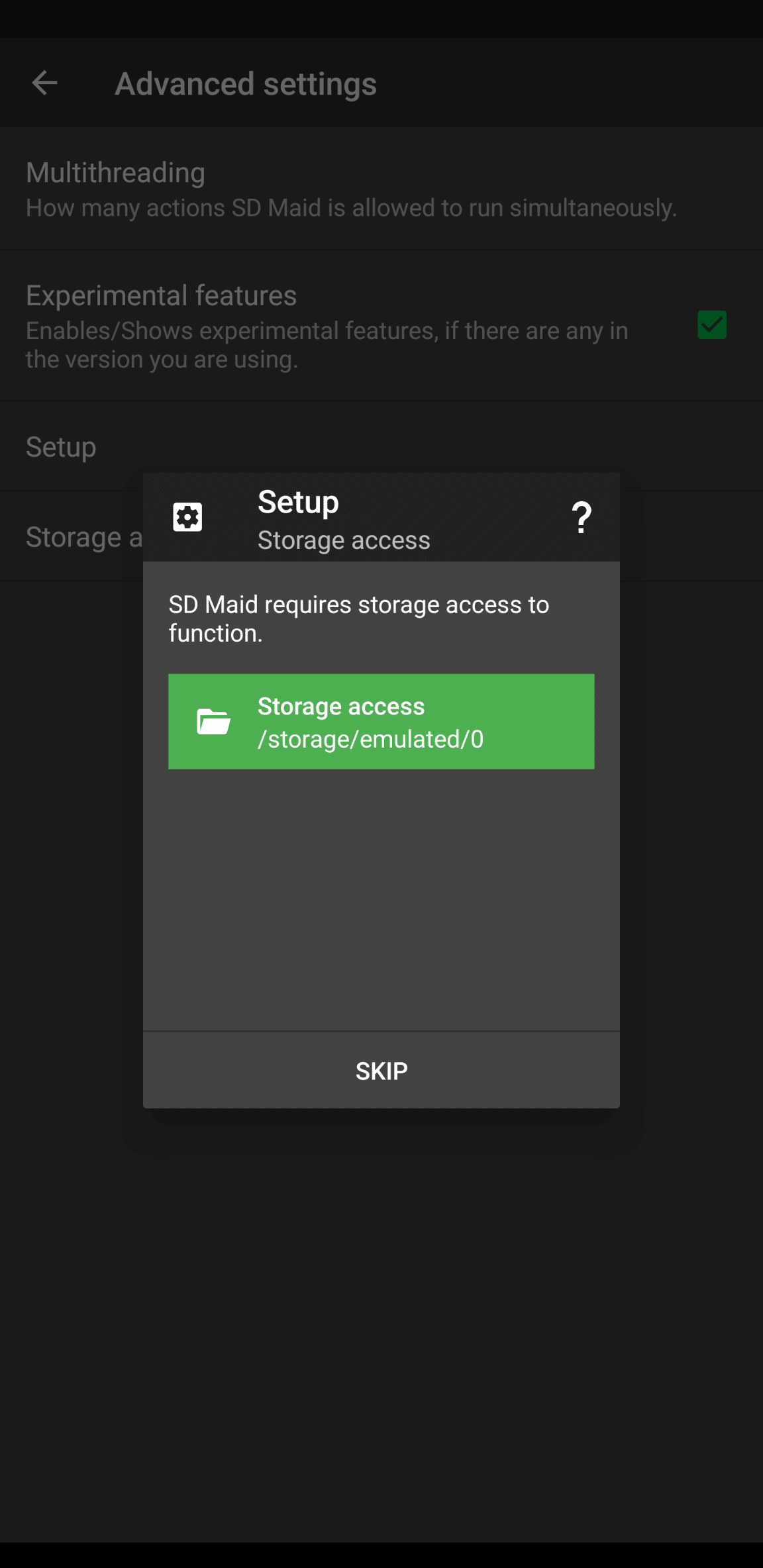
Task: Grant Storage access for /storage/emulated/0
Action: pos(381,722)
